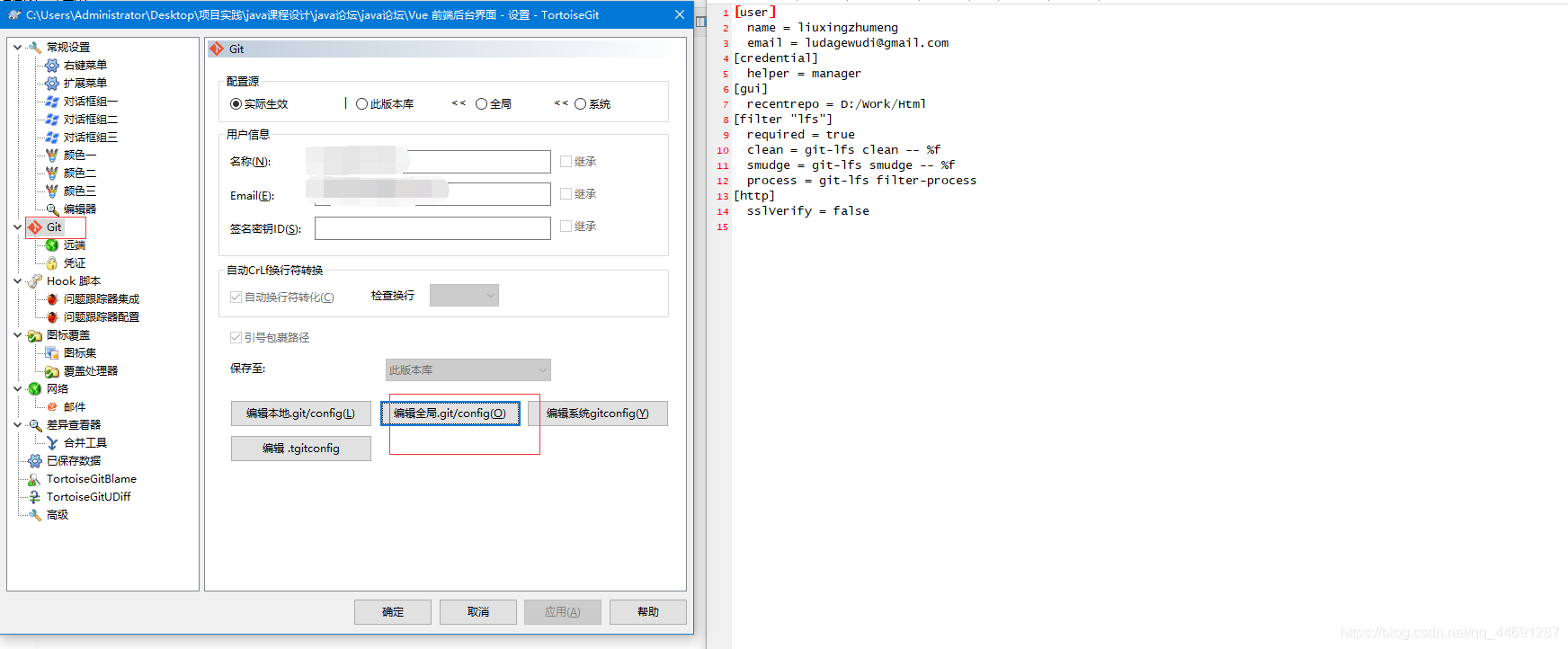Image resolution: width=1568 pixels, height=649 pixels.
Task: Select the 实际生效 radio button
Action: [236, 104]
